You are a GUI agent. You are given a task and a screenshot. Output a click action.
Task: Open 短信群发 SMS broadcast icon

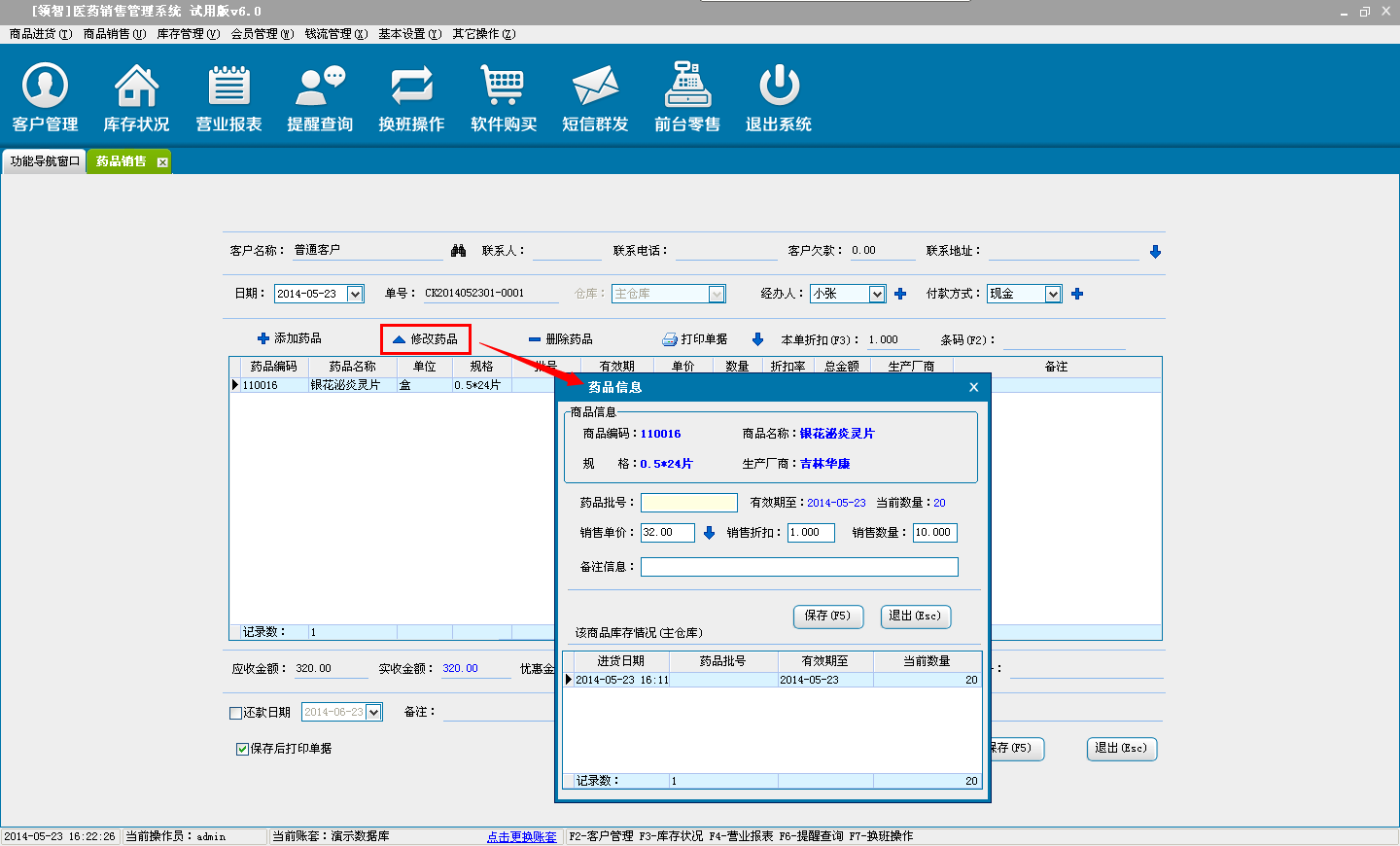coord(595,97)
